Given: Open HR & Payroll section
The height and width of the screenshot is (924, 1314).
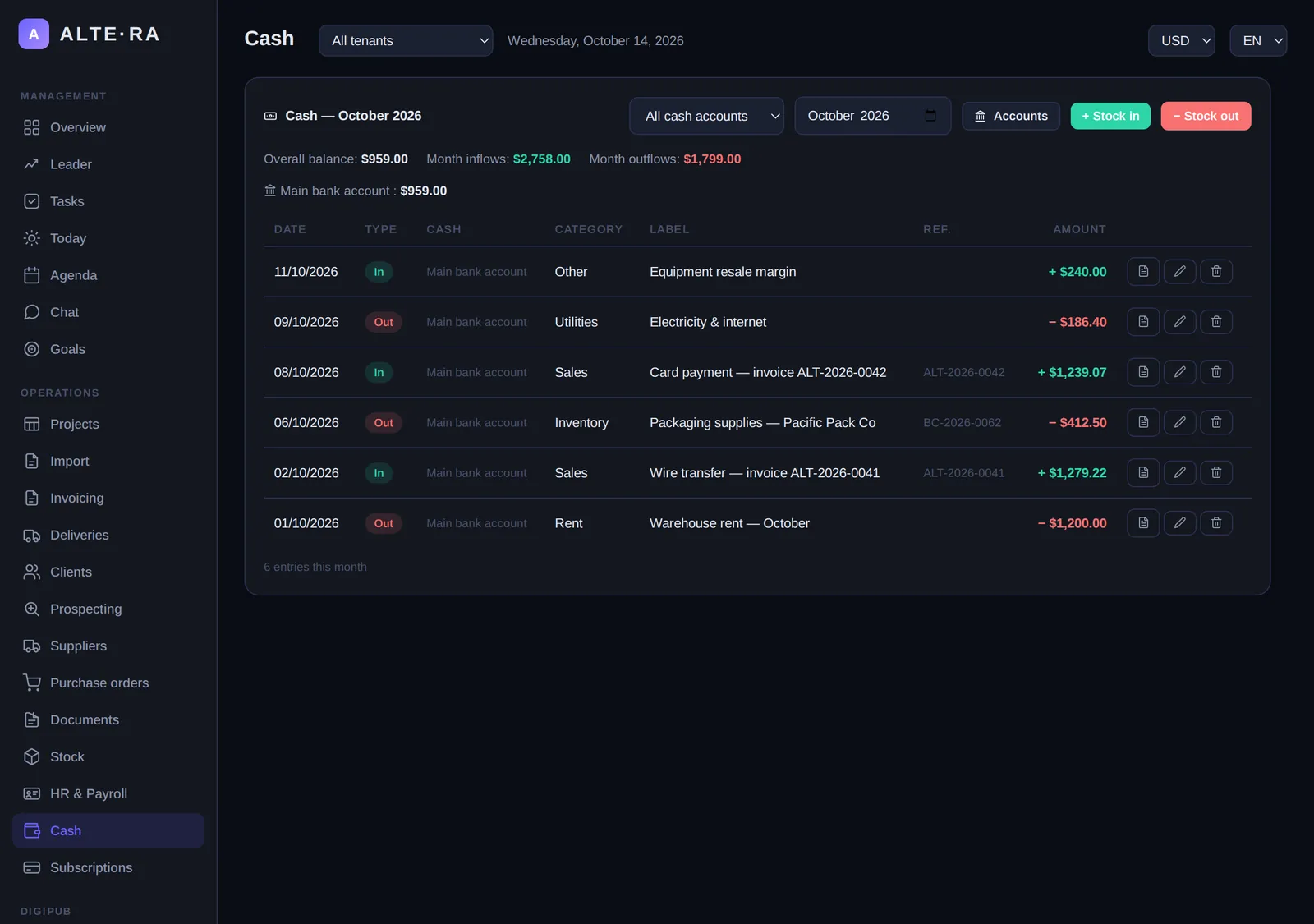Looking at the screenshot, I should click(x=108, y=793).
